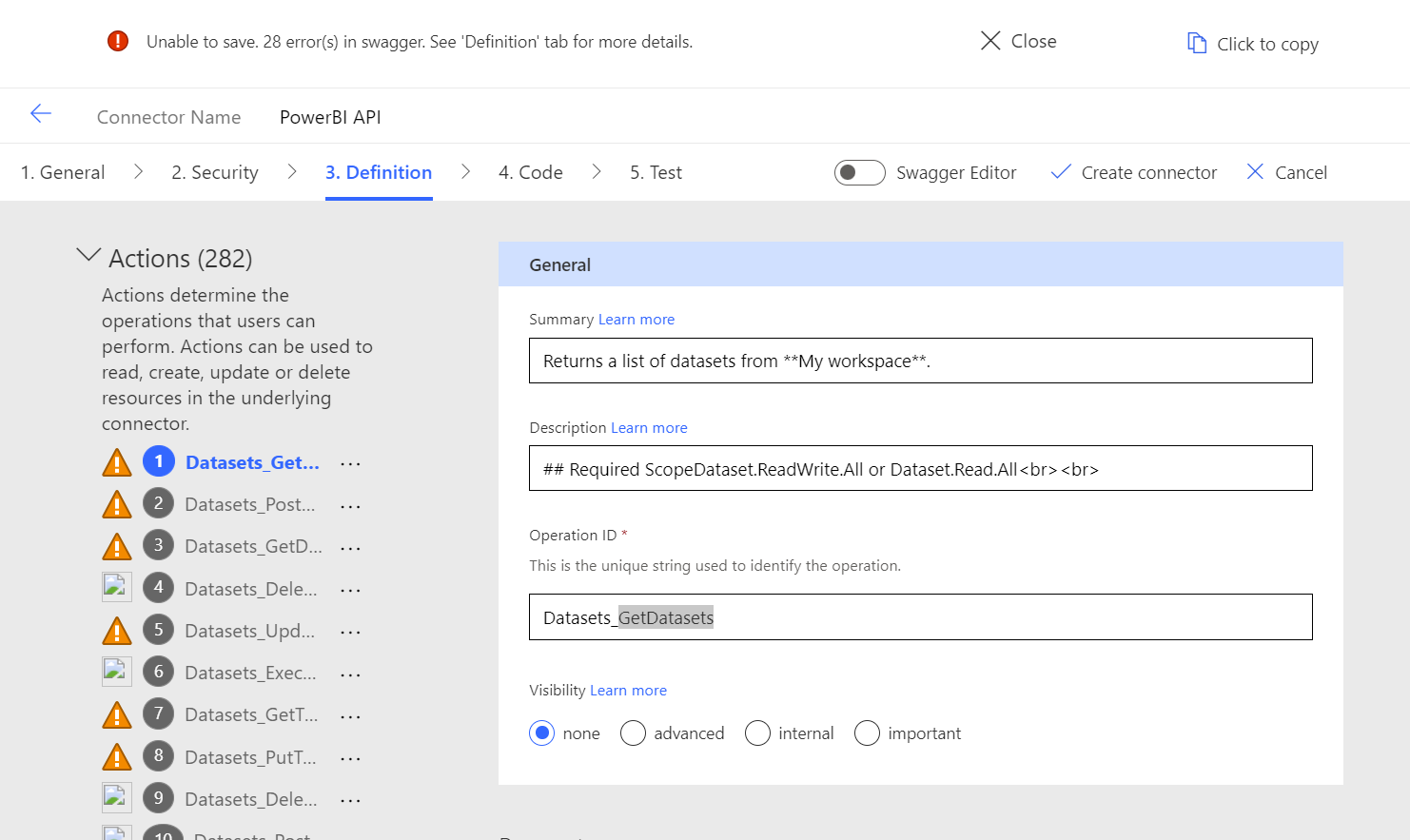Select the 3. Definition tab
The width and height of the screenshot is (1410, 840).
[x=379, y=172]
